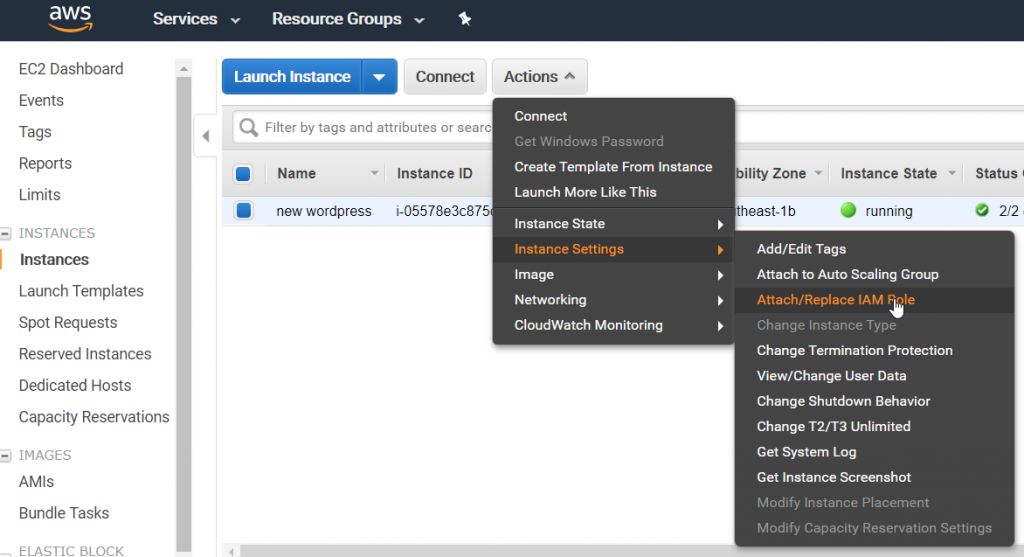Click the sidebar vertical scrollbar
The image size is (1024, 557).
click(184, 313)
